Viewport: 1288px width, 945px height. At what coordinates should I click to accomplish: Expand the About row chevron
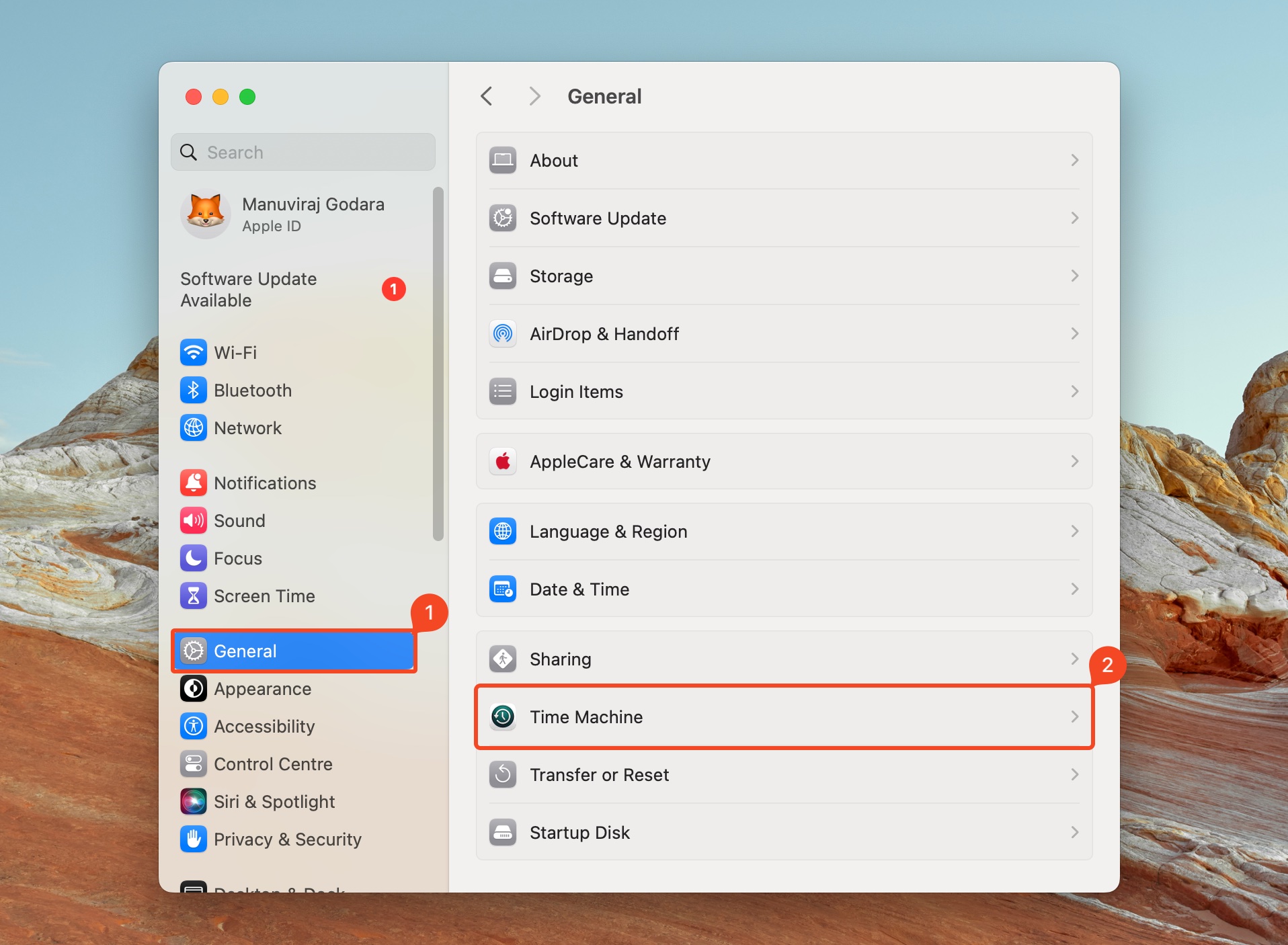pyautogui.click(x=1074, y=160)
